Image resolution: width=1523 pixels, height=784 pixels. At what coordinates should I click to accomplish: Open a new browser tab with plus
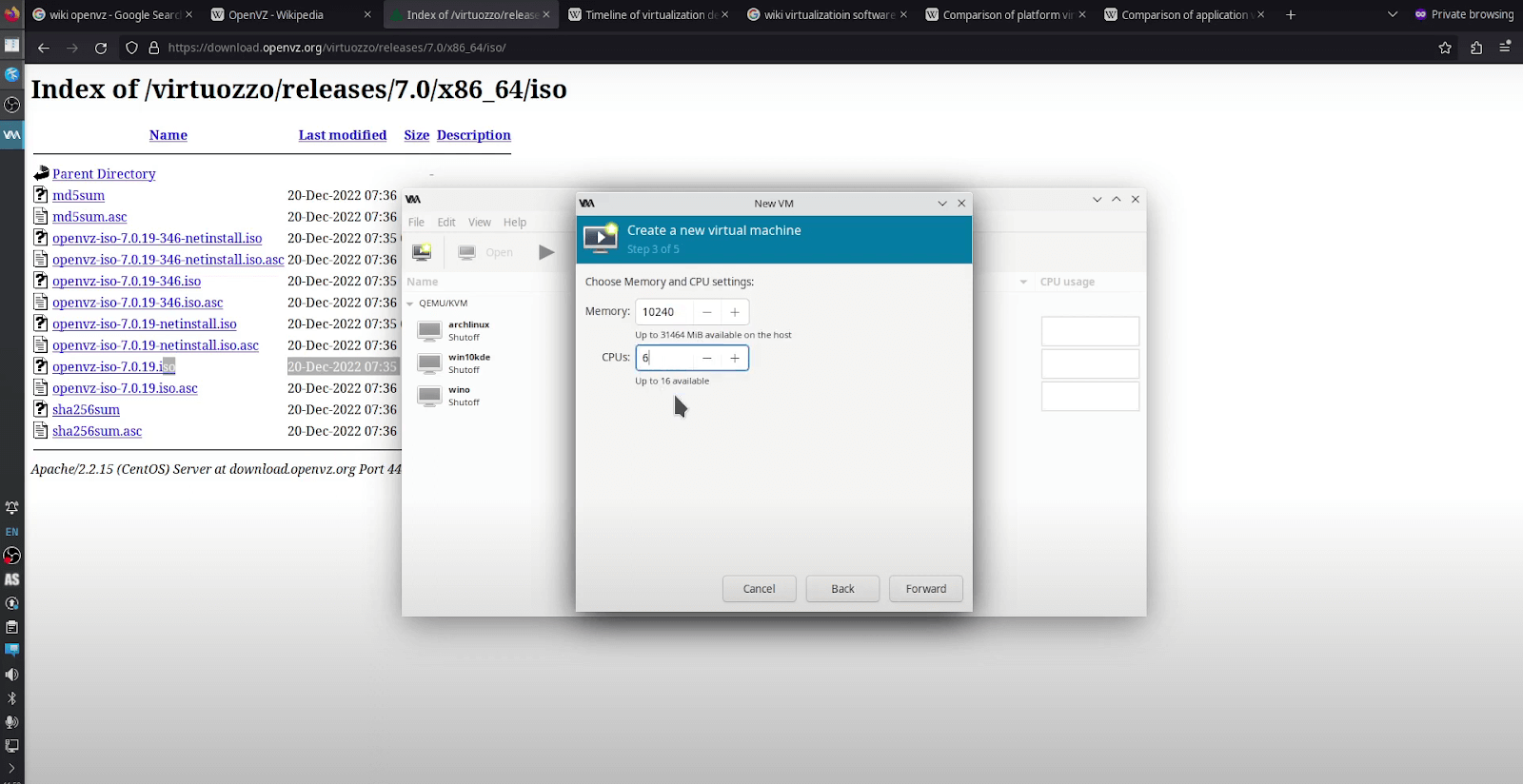pyautogui.click(x=1291, y=15)
